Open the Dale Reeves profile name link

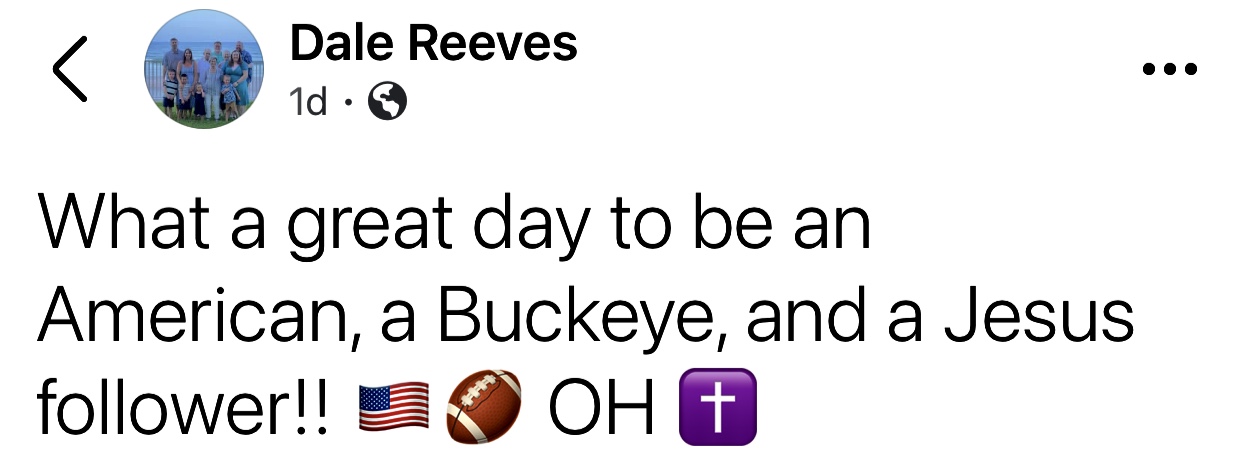tap(433, 44)
